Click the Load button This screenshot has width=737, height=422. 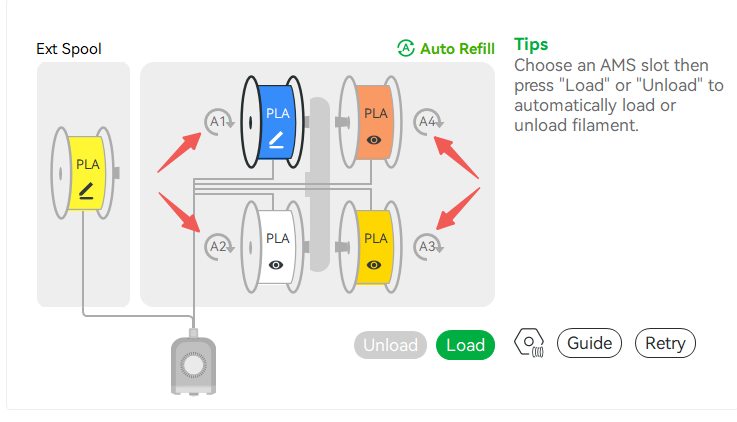465,345
